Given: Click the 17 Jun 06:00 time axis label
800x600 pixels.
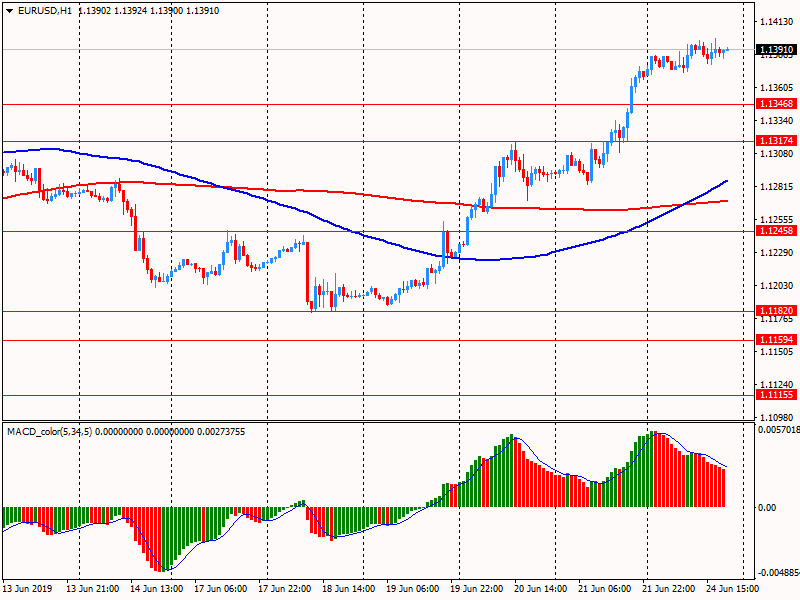Looking at the screenshot, I should pyautogui.click(x=220, y=588).
